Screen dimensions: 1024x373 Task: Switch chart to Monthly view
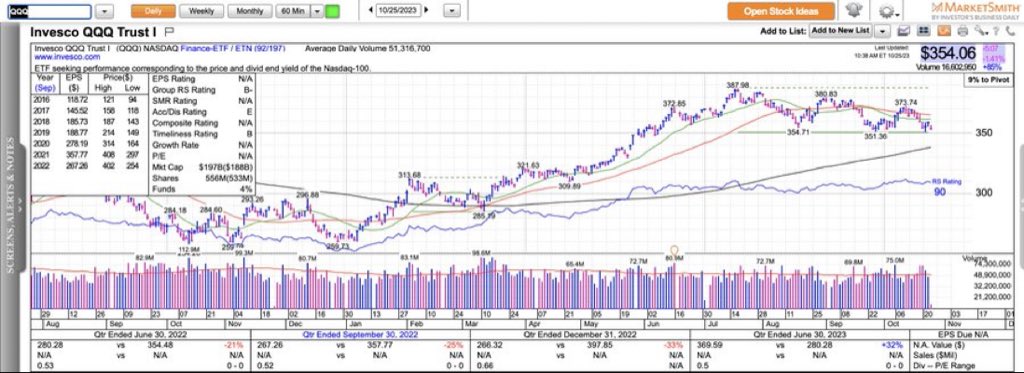point(249,11)
